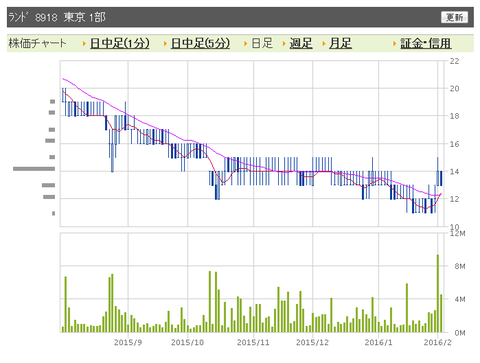Click the 20 price axis label
The image size is (480, 363).
454,89
